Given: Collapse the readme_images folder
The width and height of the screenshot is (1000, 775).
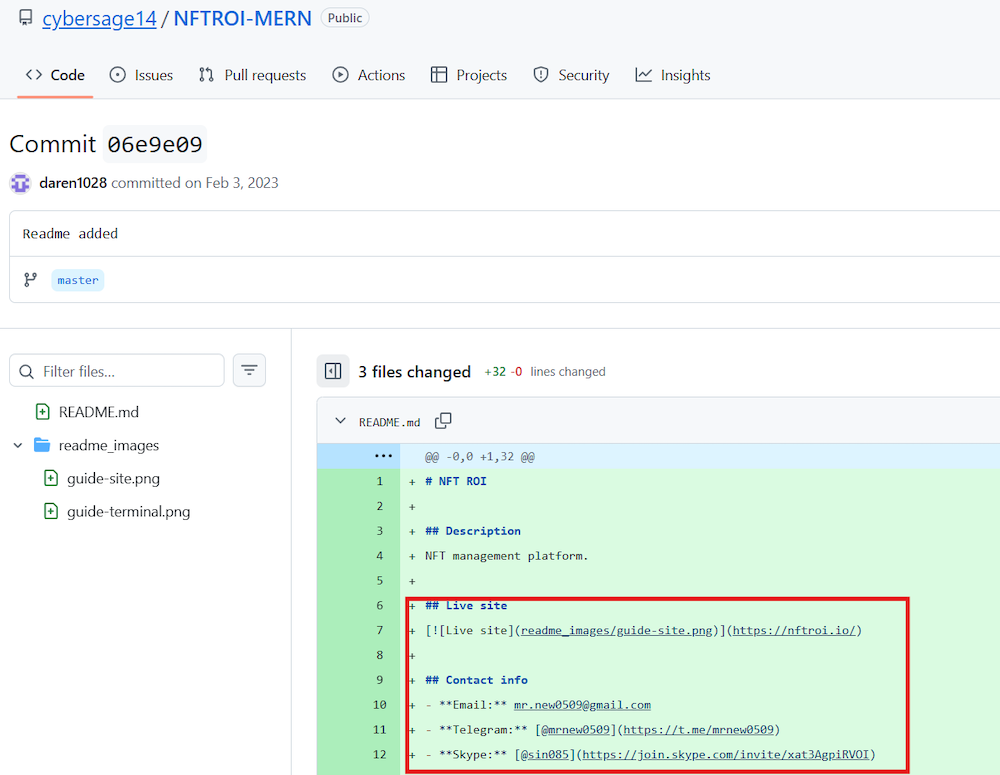Looking at the screenshot, I should (18, 445).
